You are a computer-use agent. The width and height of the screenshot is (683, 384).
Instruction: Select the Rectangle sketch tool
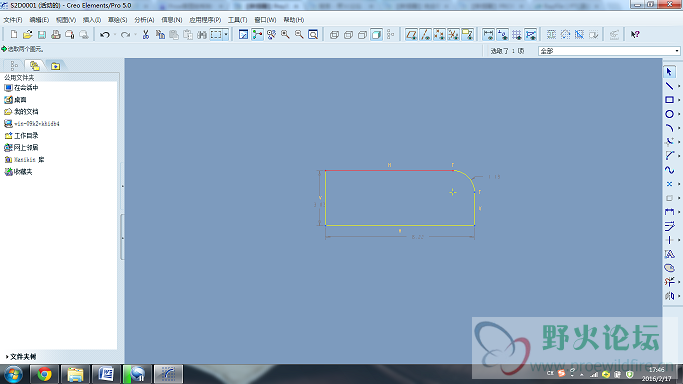pyautogui.click(x=669, y=100)
